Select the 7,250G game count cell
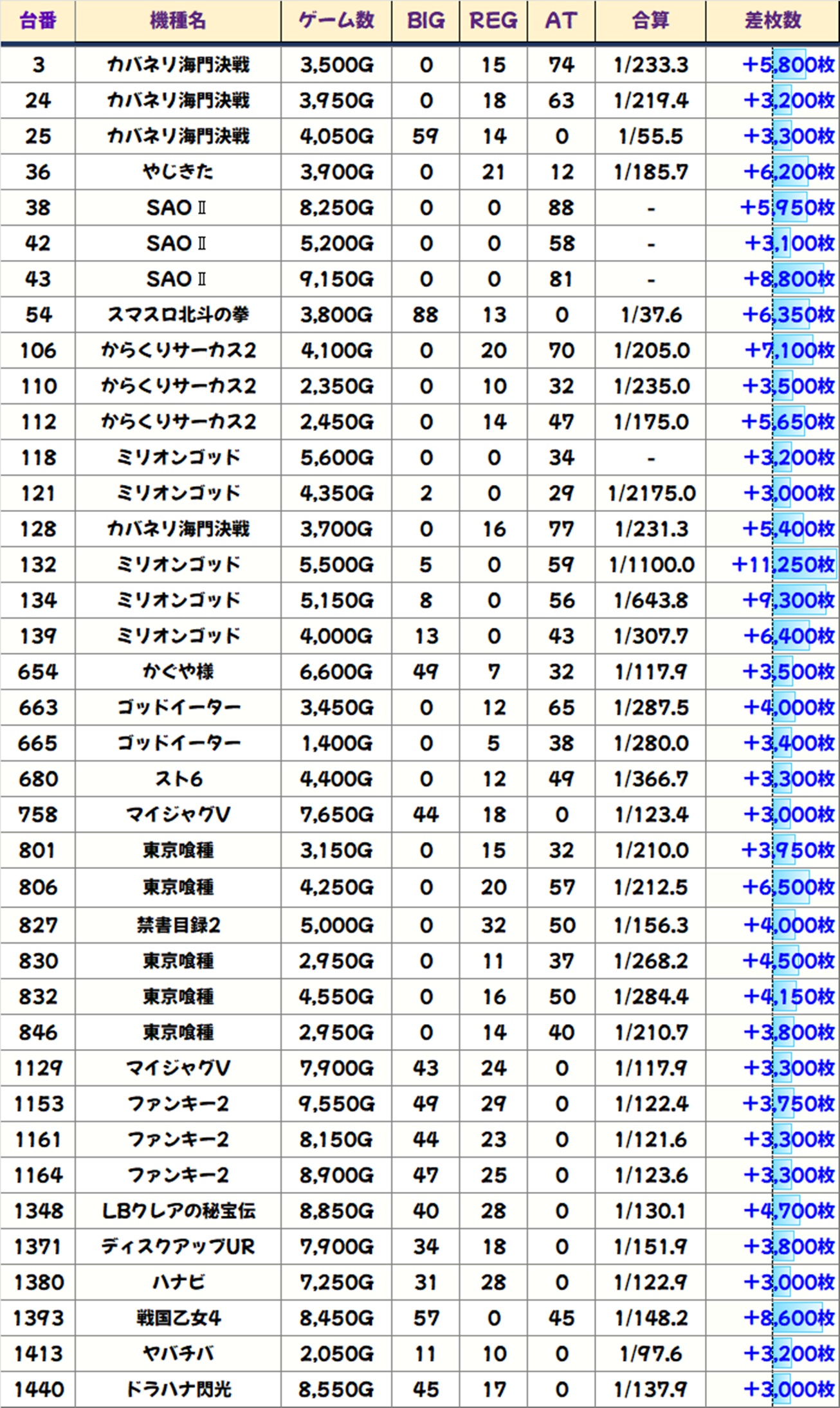Image resolution: width=840 pixels, height=1408 pixels. point(336,1282)
